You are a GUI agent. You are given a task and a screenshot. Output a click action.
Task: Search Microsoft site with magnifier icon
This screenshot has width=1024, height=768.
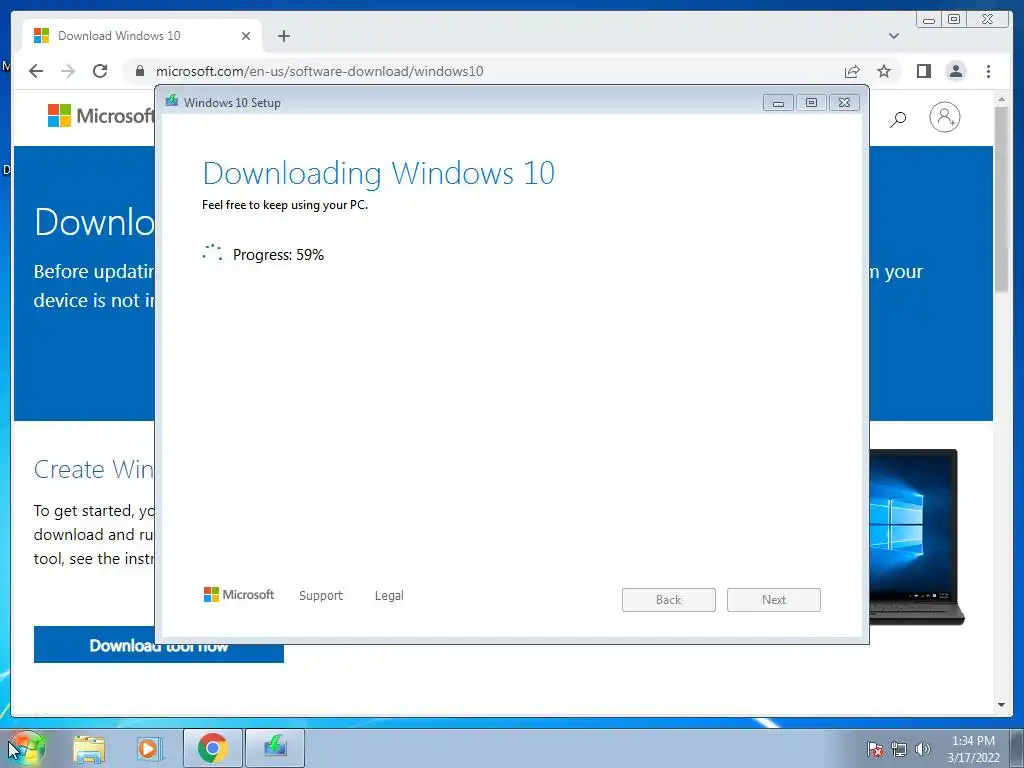click(898, 118)
